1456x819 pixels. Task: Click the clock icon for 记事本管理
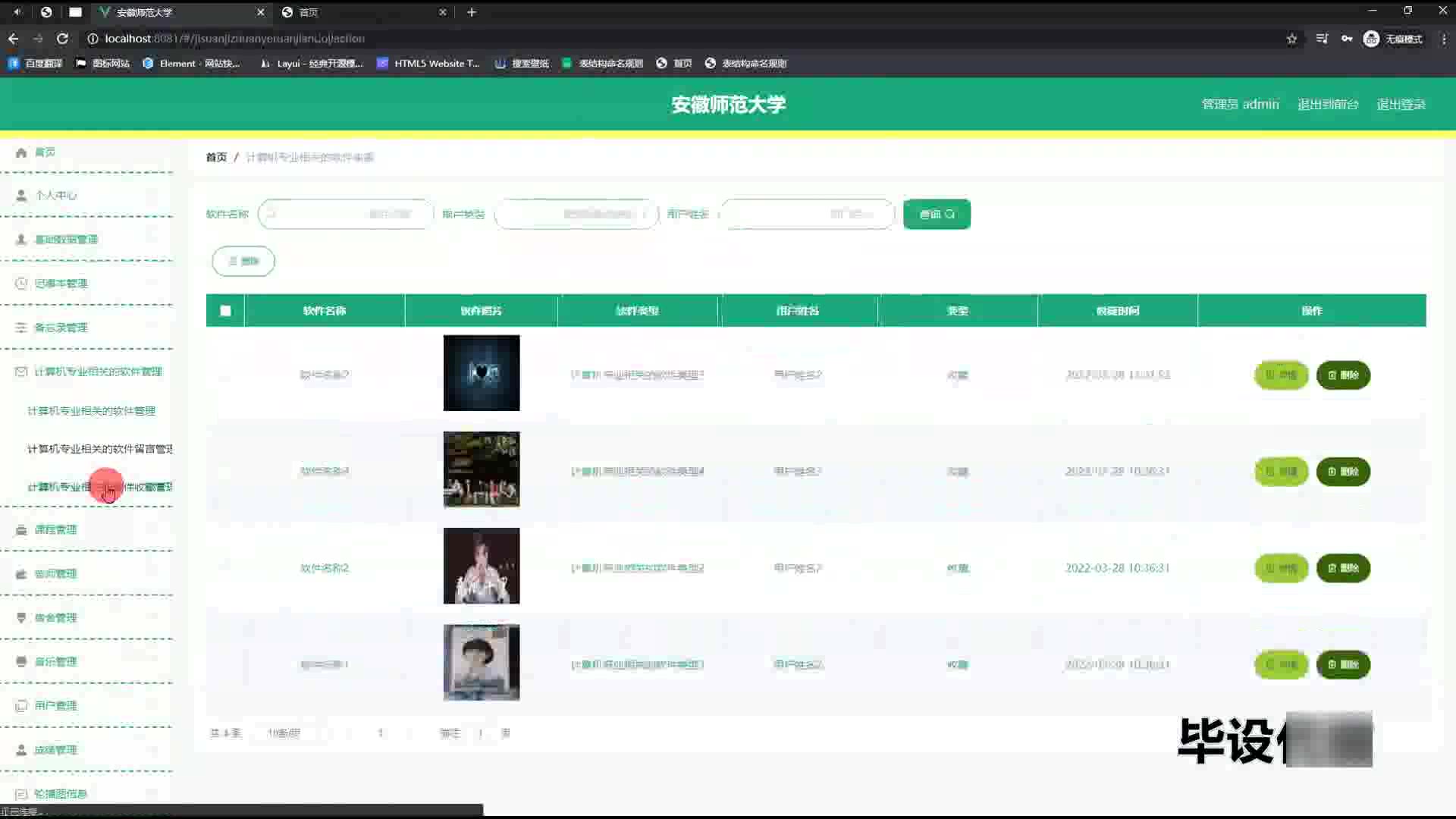21,284
